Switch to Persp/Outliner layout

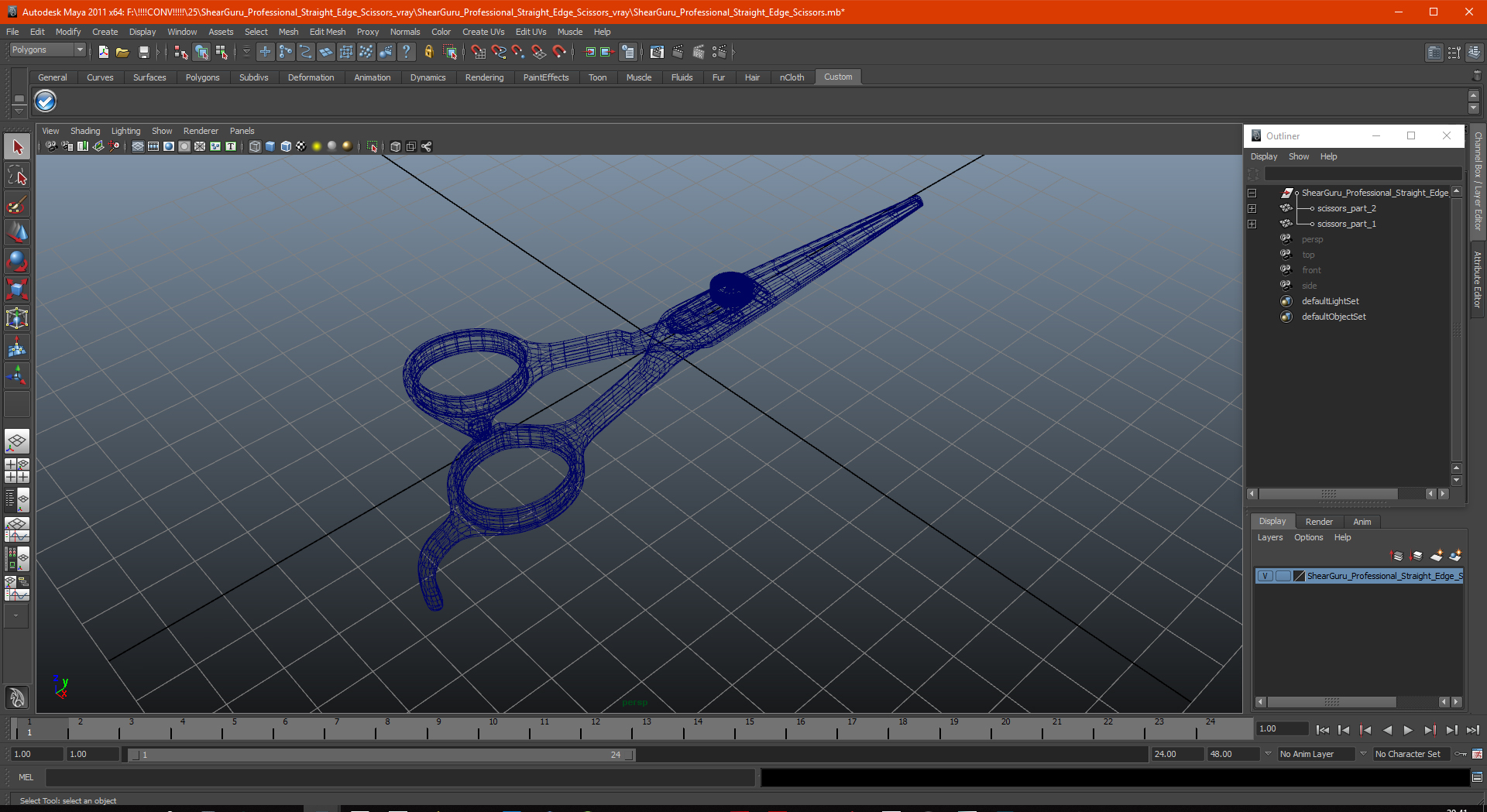pos(17,500)
